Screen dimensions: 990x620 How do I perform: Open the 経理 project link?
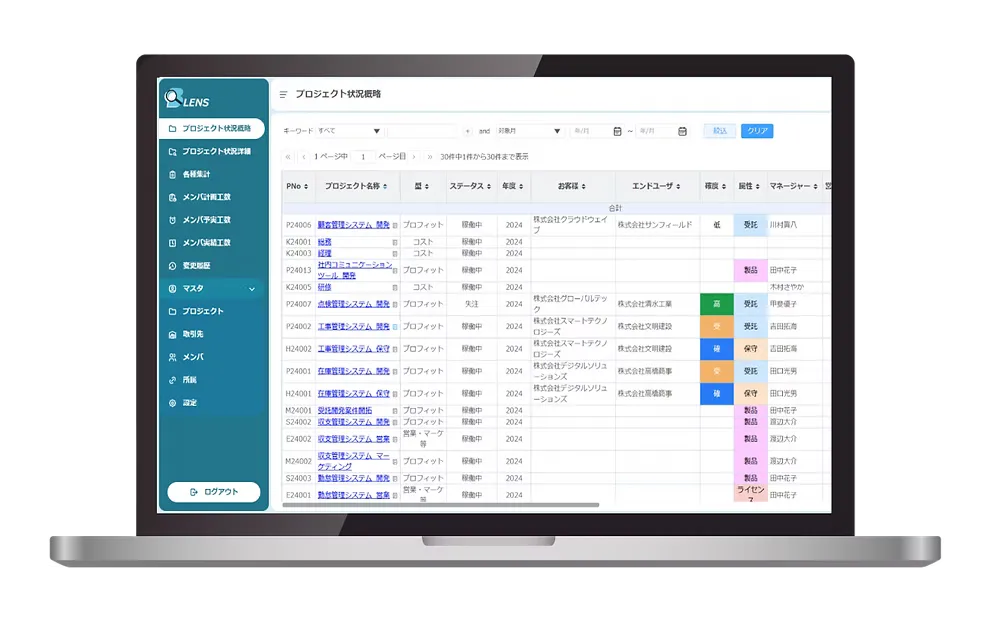pyautogui.click(x=325, y=253)
